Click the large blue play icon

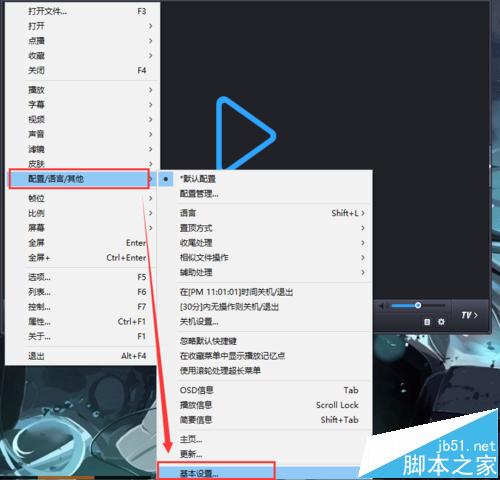246,133
